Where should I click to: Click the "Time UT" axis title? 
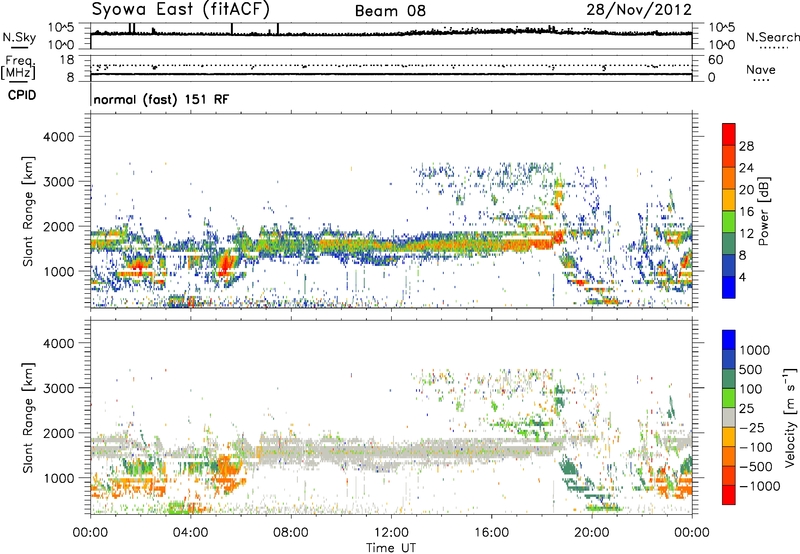tap(391, 548)
